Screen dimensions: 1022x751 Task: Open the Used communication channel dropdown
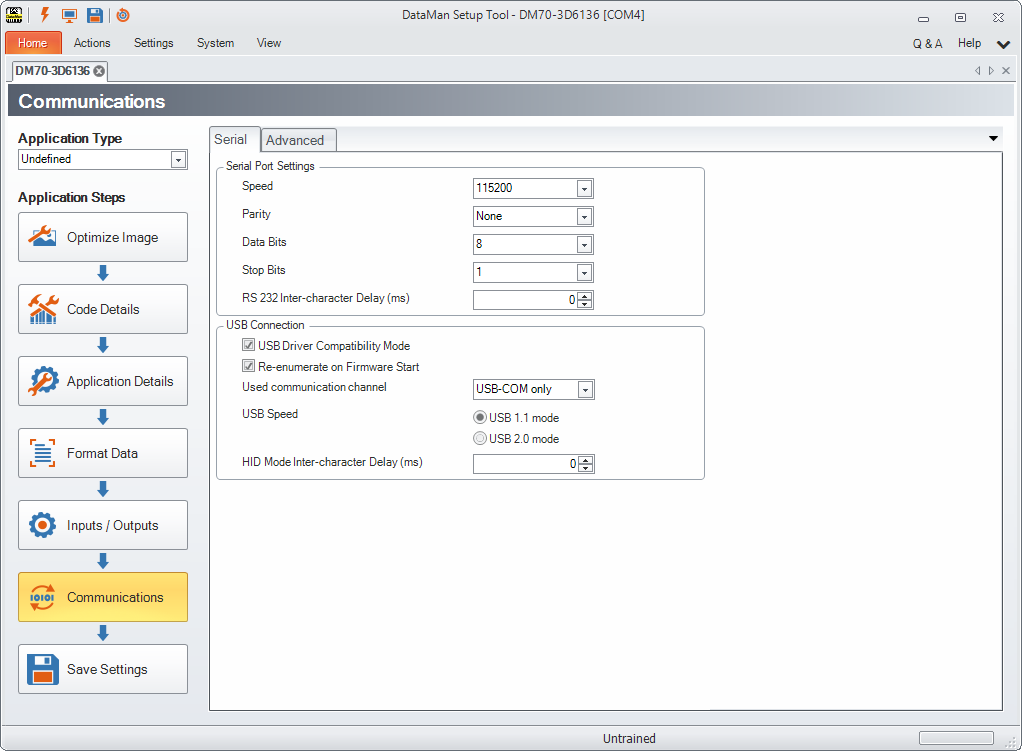tap(585, 389)
